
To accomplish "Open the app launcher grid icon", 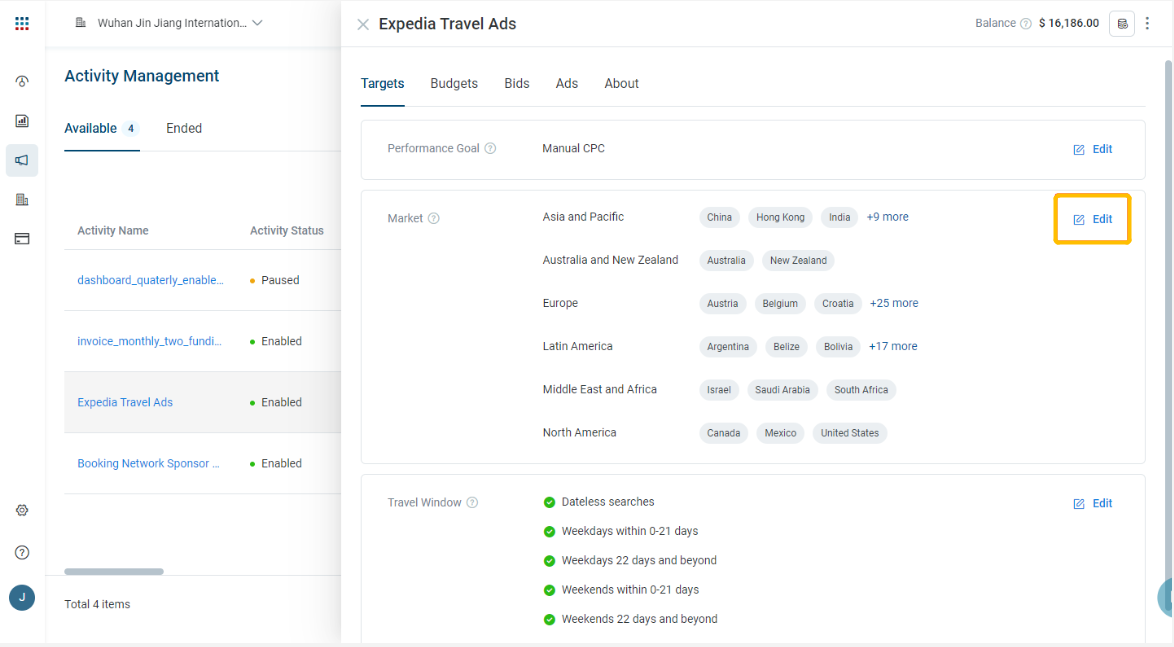I will click(x=22, y=23).
